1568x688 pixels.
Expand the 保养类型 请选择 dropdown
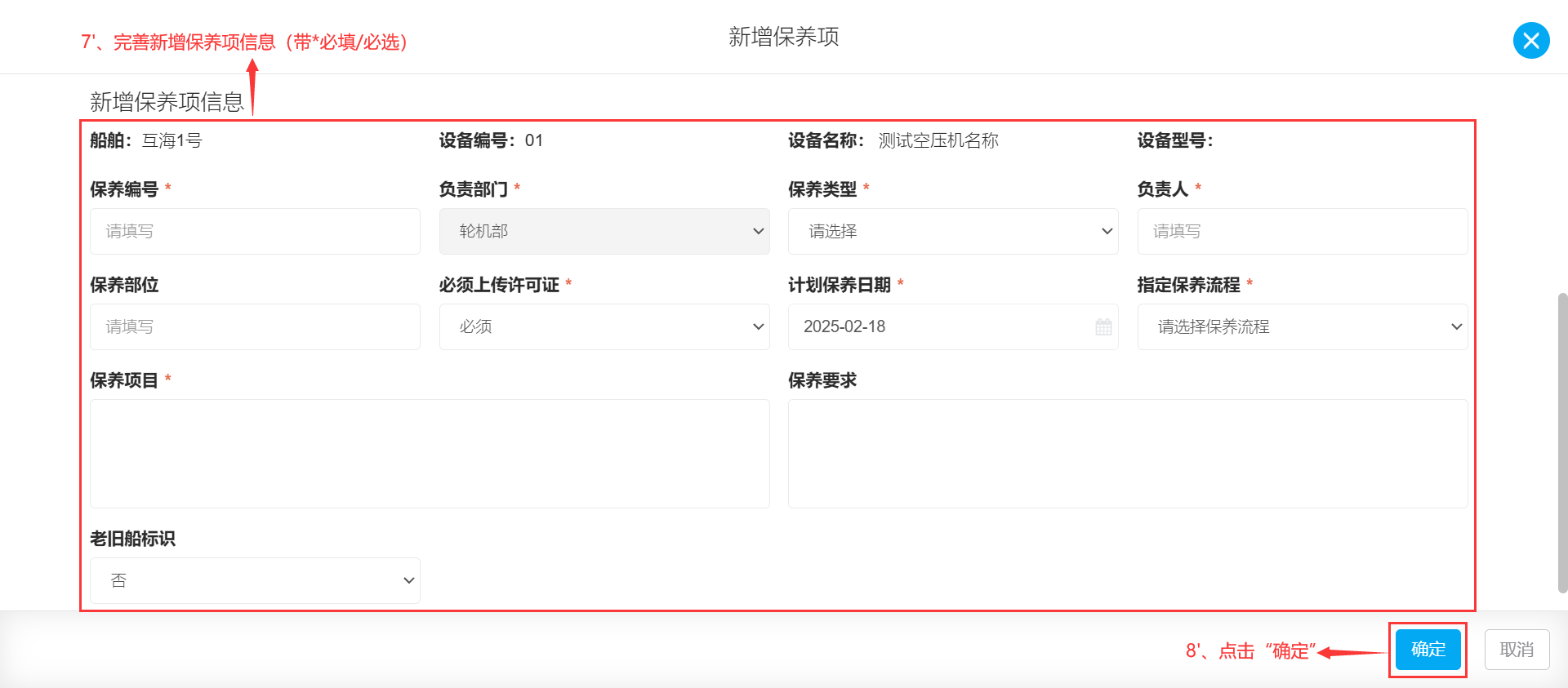(x=953, y=231)
